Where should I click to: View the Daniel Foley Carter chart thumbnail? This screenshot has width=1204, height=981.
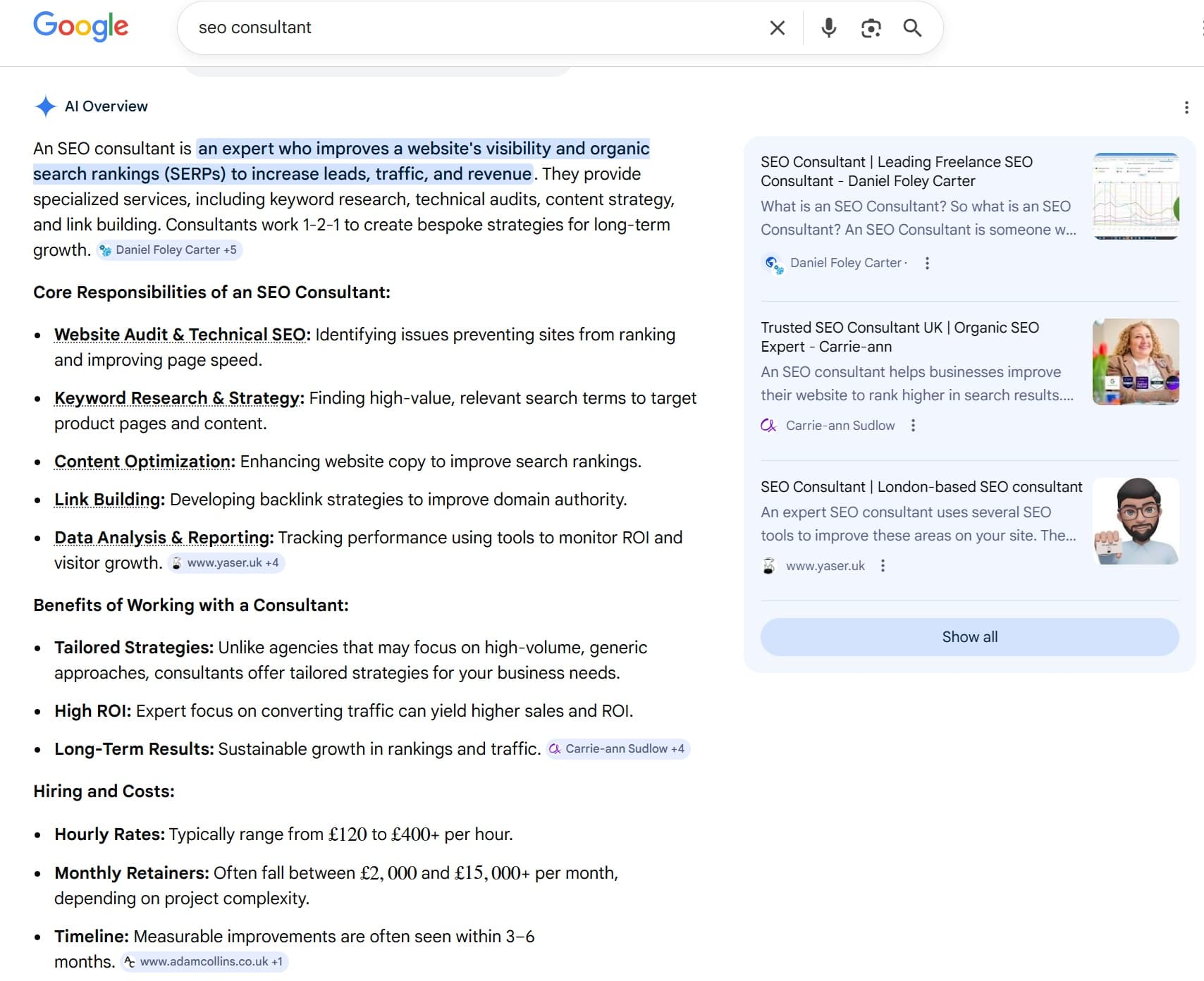[1136, 196]
